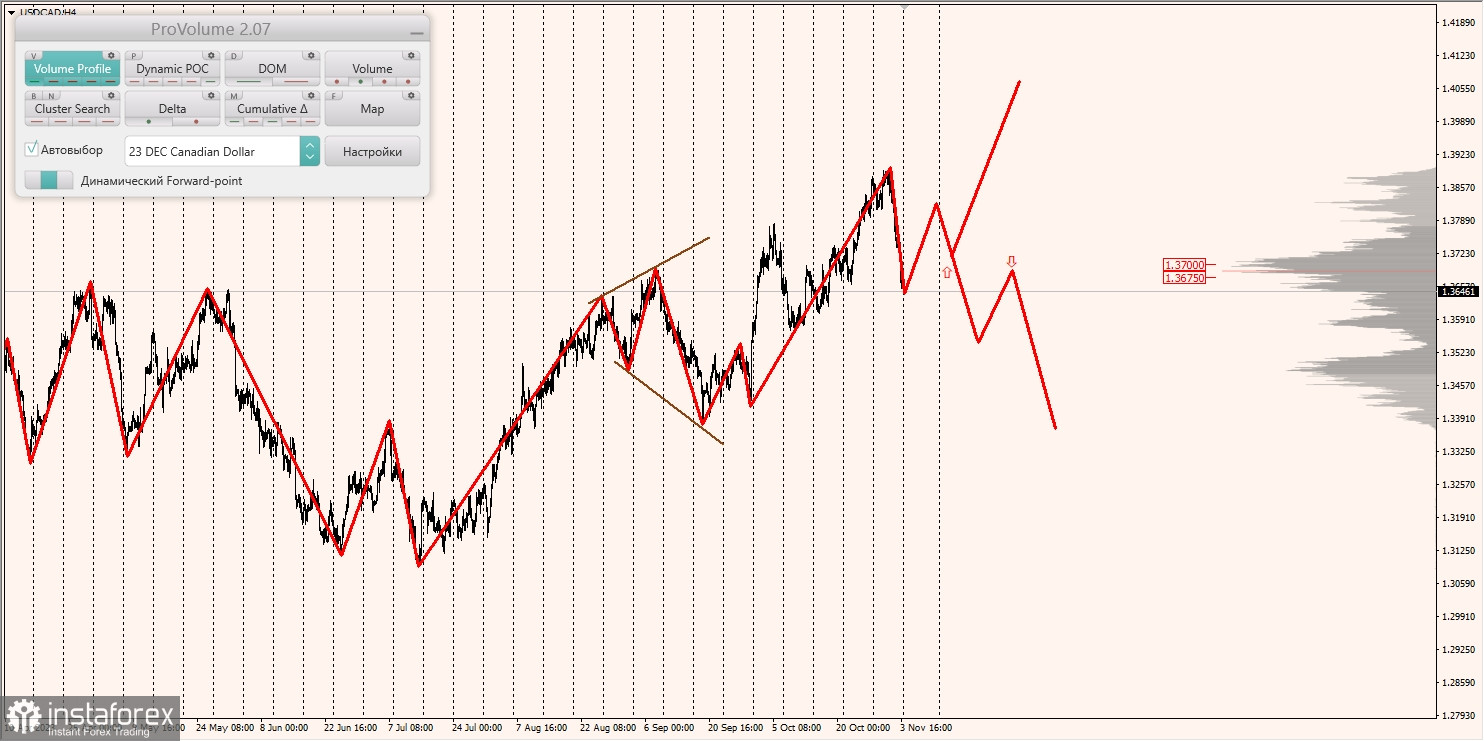
Task: Open the DOM indicator
Action: click(272, 69)
